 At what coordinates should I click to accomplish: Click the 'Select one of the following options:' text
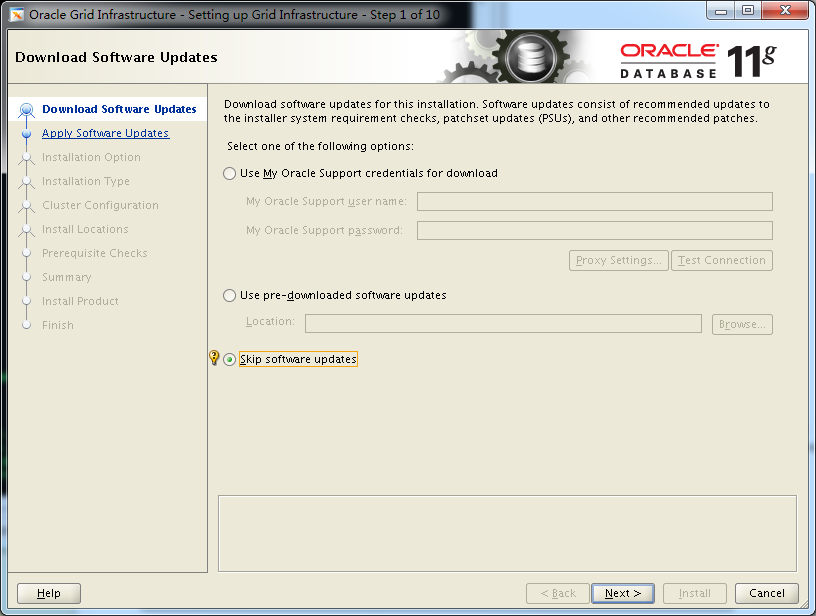point(321,146)
